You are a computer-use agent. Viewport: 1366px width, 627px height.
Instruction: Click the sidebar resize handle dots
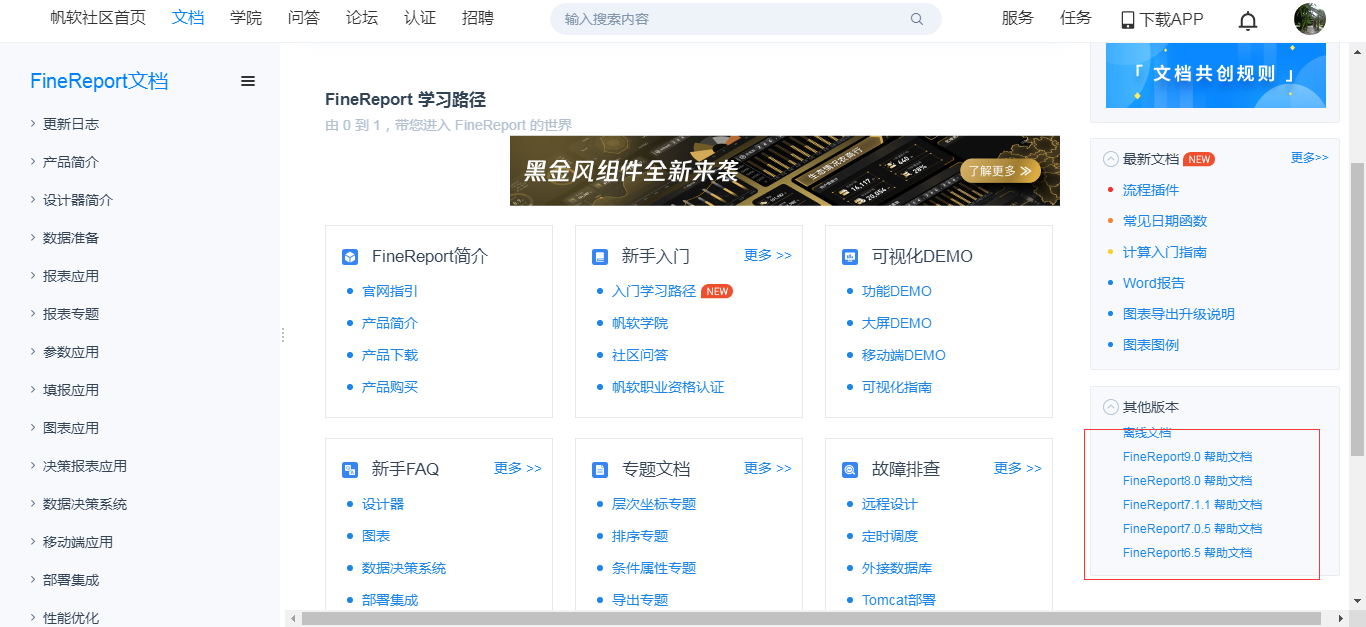283,335
